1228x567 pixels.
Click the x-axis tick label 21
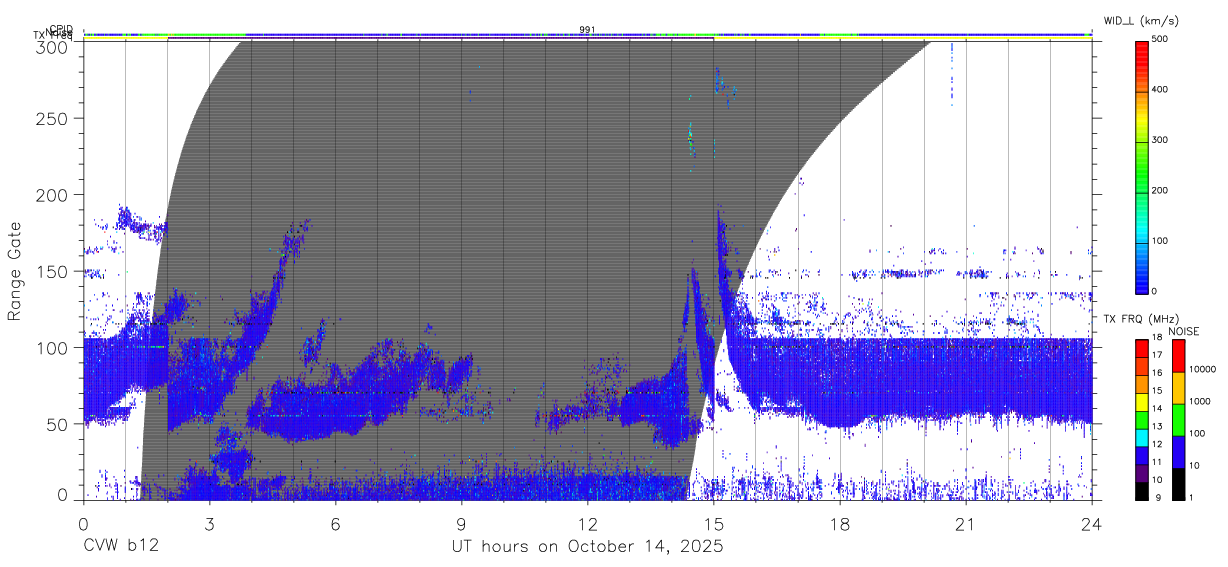tap(966, 523)
